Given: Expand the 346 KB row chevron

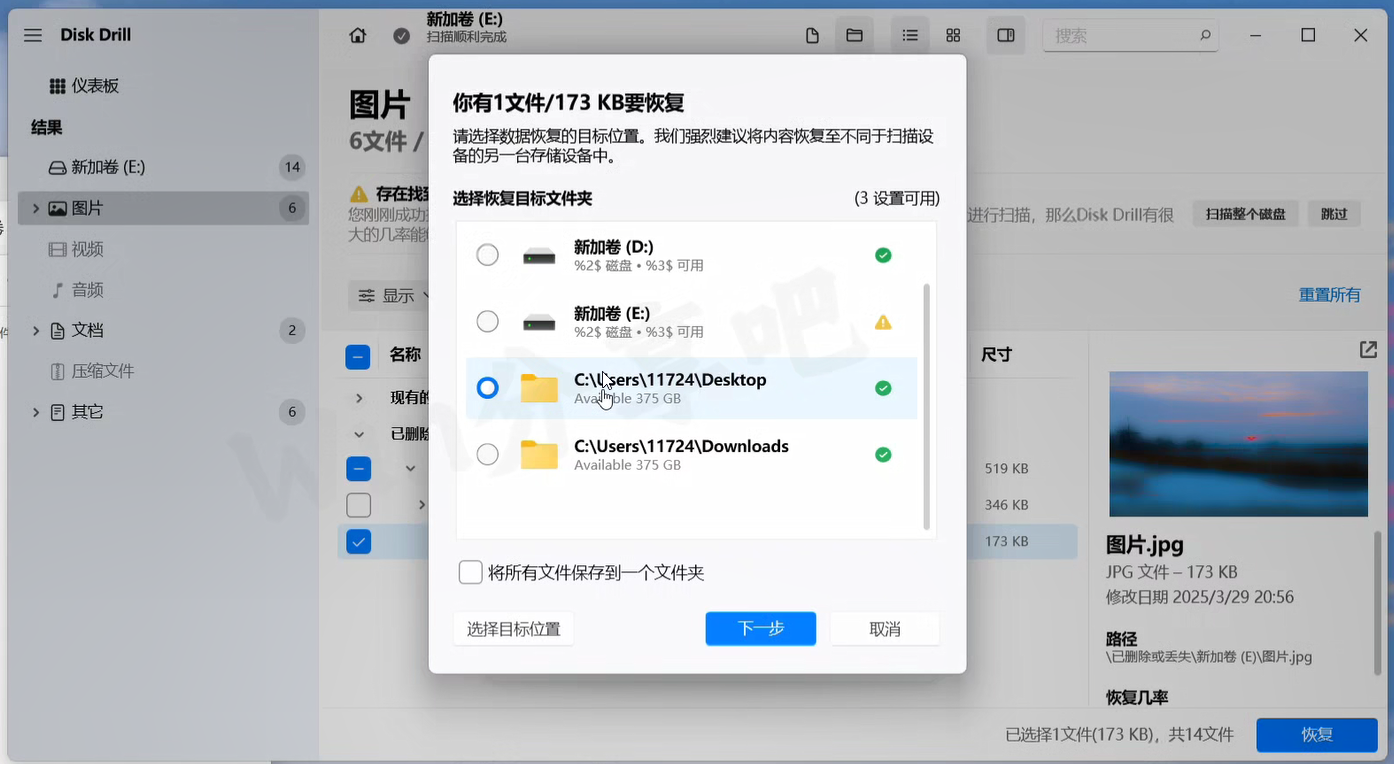Looking at the screenshot, I should pyautogui.click(x=422, y=505).
